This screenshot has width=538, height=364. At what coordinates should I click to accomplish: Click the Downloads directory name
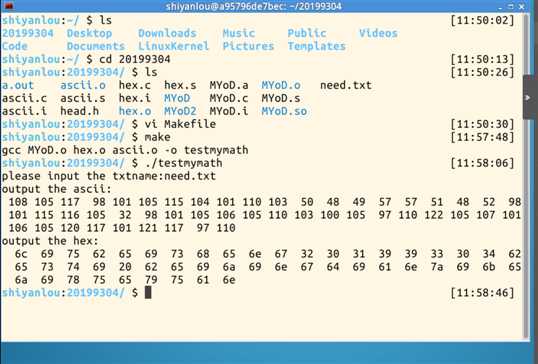tap(167, 33)
